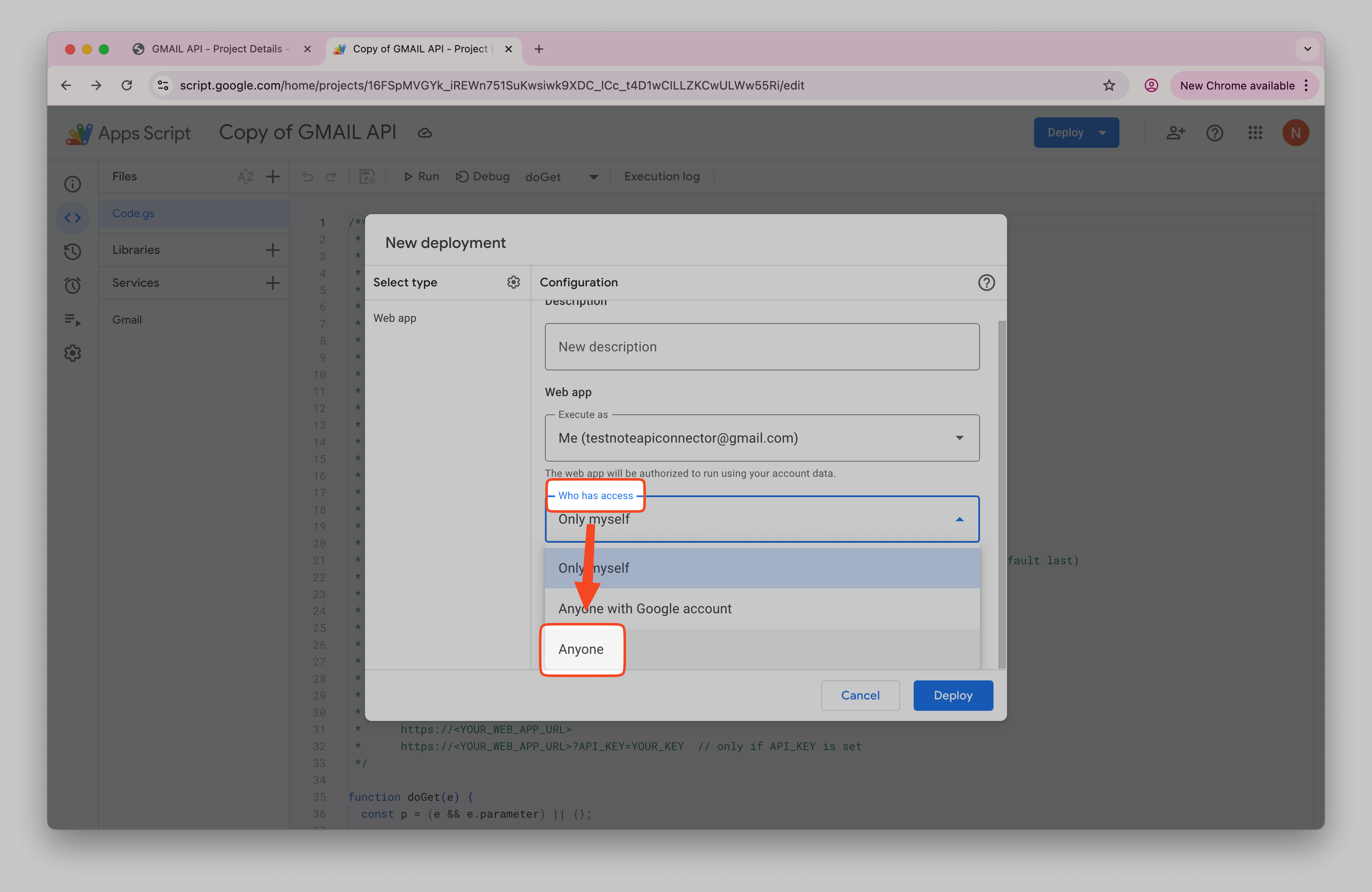Add a service with plus icon

(x=273, y=283)
